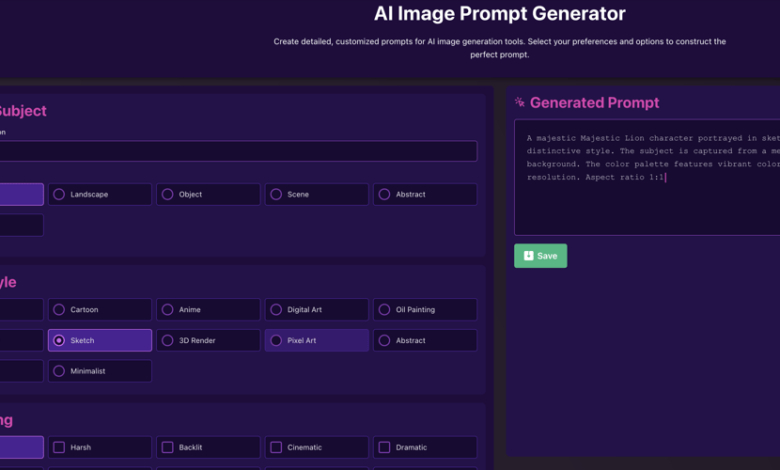780x470 pixels.
Task: Click the selected Sketch style option
Action: click(99, 340)
